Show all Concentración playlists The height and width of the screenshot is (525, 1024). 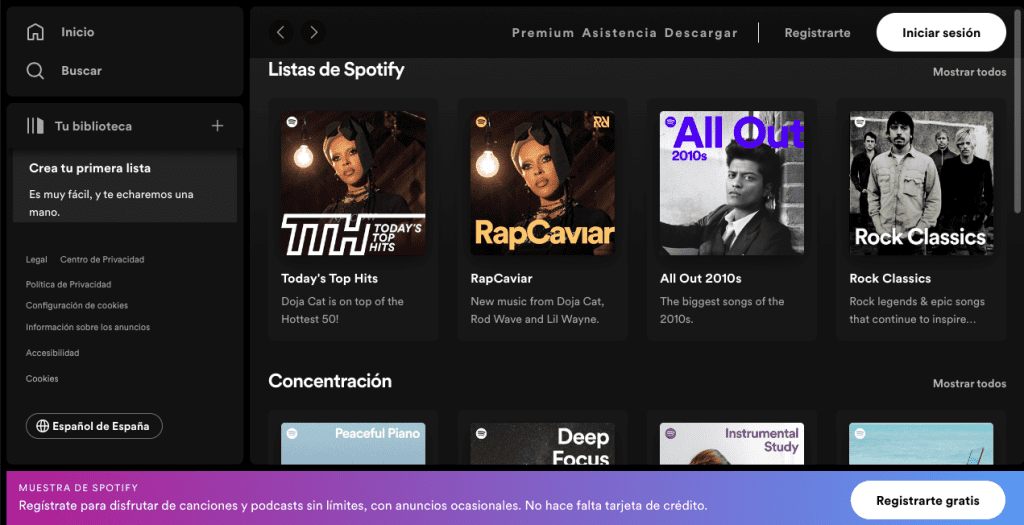(969, 383)
